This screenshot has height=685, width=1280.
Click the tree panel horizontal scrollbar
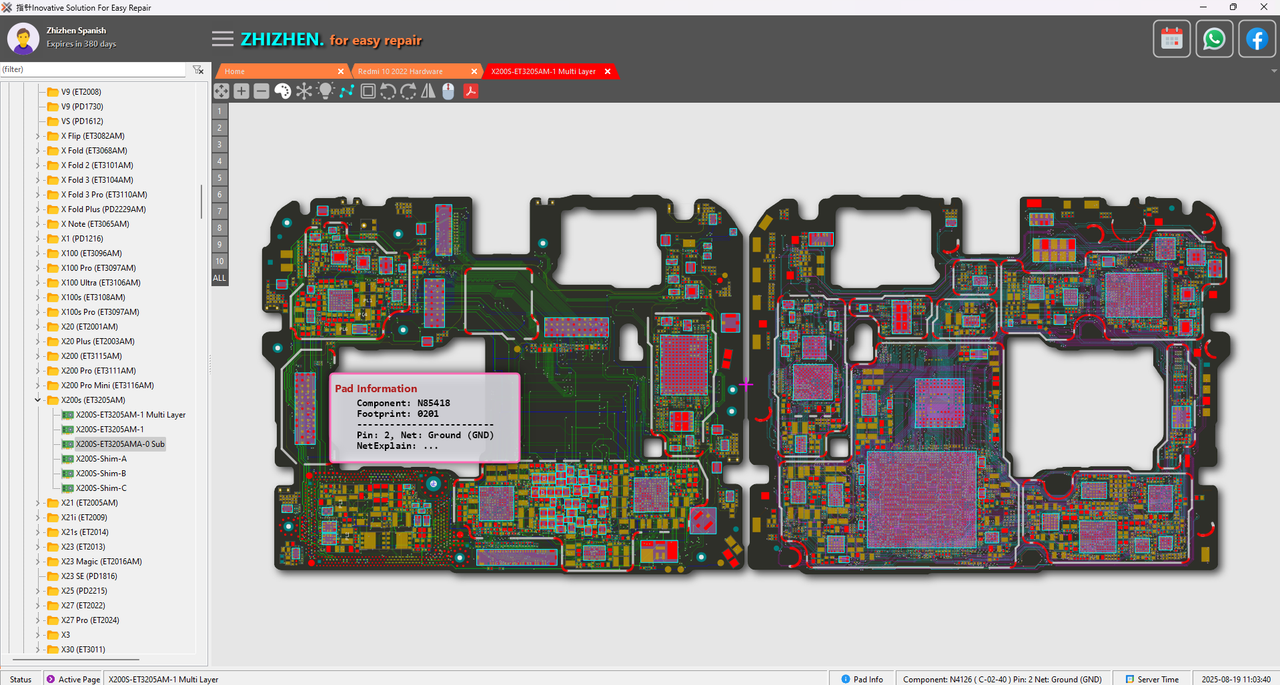point(74,660)
